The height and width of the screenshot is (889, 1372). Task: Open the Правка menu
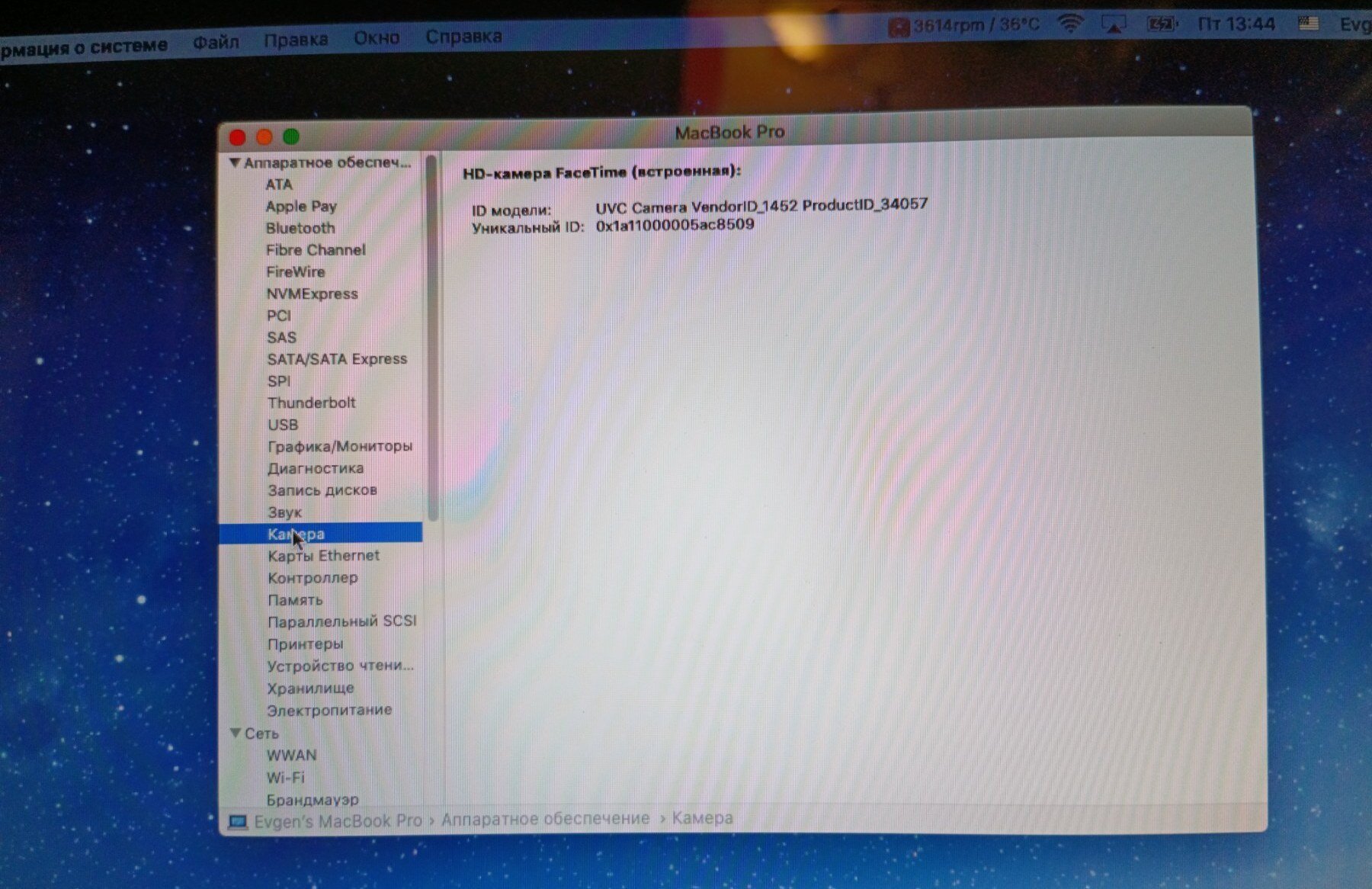click(296, 40)
